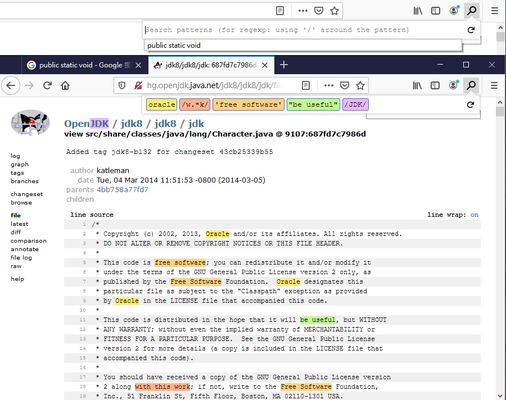Pick the 'public static void' autocomplete suggestion

coord(303,45)
